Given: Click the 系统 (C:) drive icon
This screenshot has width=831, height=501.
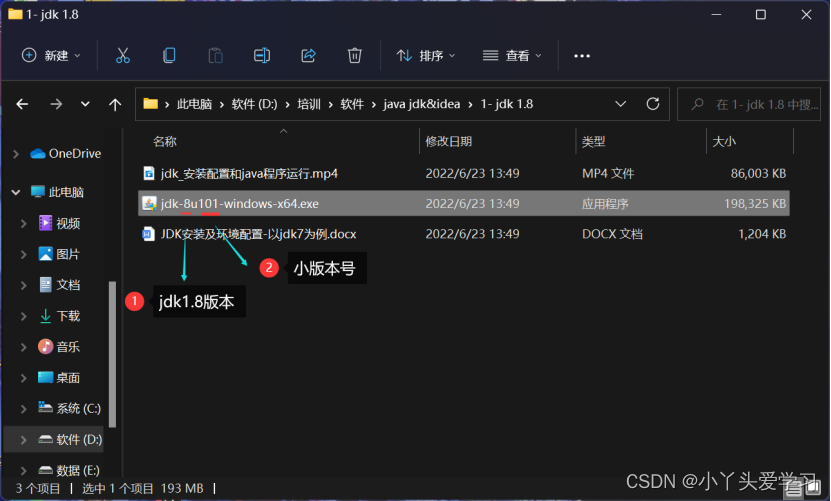Looking at the screenshot, I should point(46,407).
